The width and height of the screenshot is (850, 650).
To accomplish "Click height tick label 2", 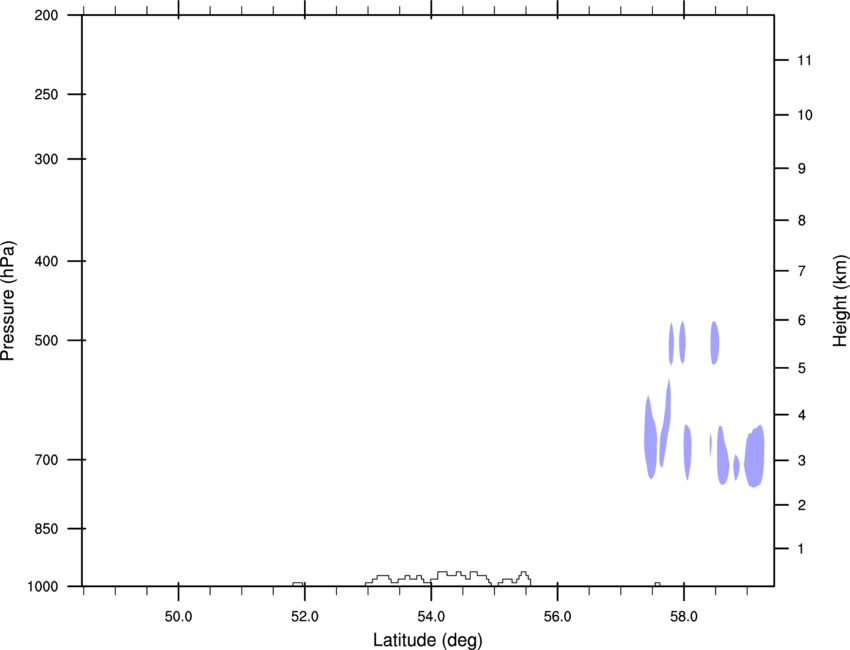I will pos(802,505).
